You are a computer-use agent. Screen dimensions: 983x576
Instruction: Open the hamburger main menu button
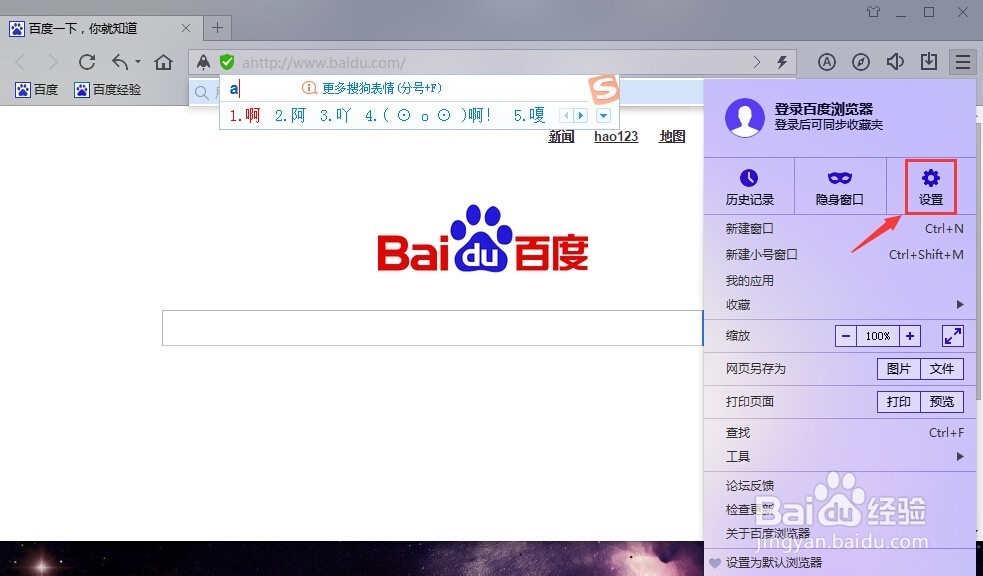pyautogui.click(x=962, y=62)
